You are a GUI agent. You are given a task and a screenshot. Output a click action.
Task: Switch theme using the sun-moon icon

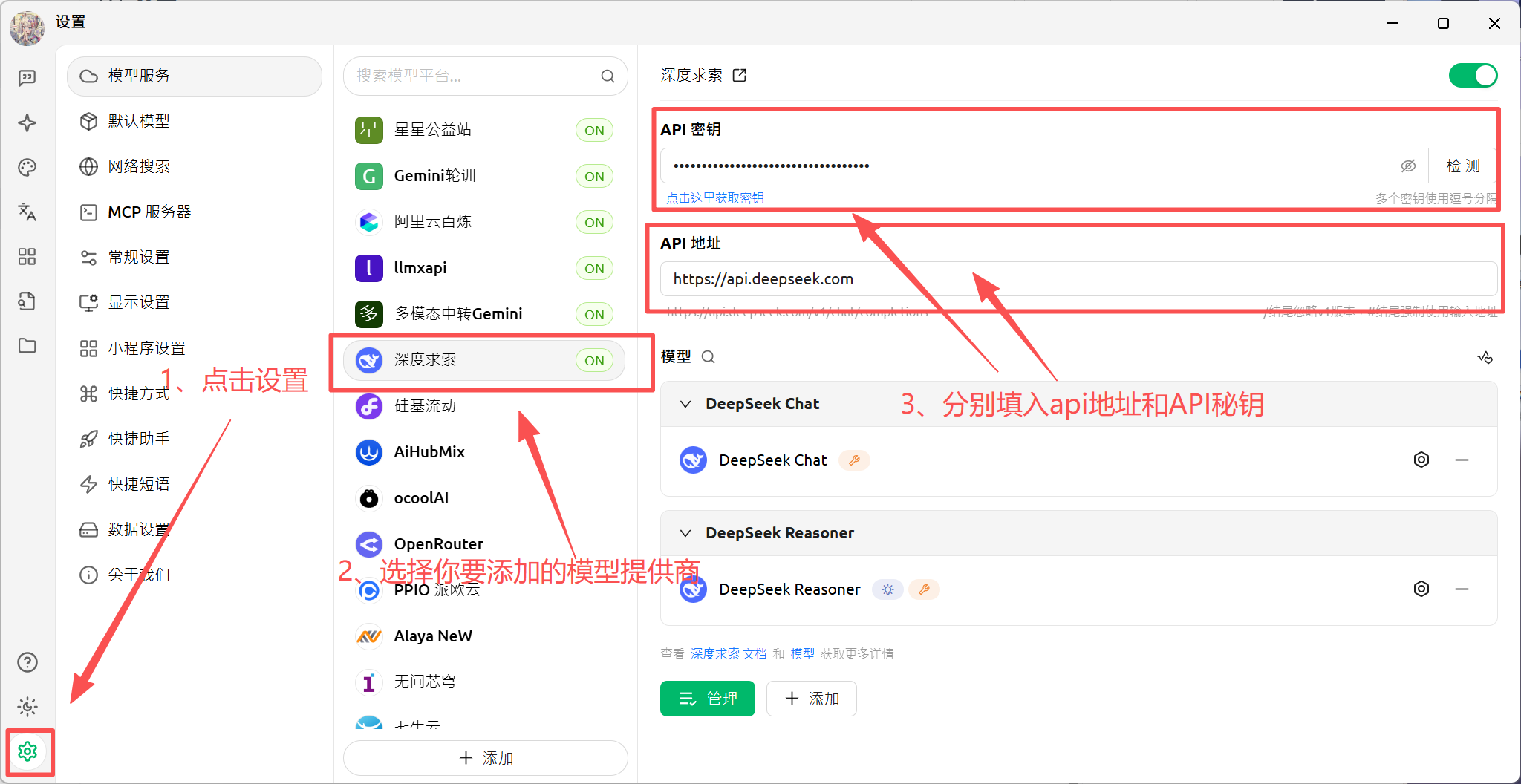coord(27,707)
